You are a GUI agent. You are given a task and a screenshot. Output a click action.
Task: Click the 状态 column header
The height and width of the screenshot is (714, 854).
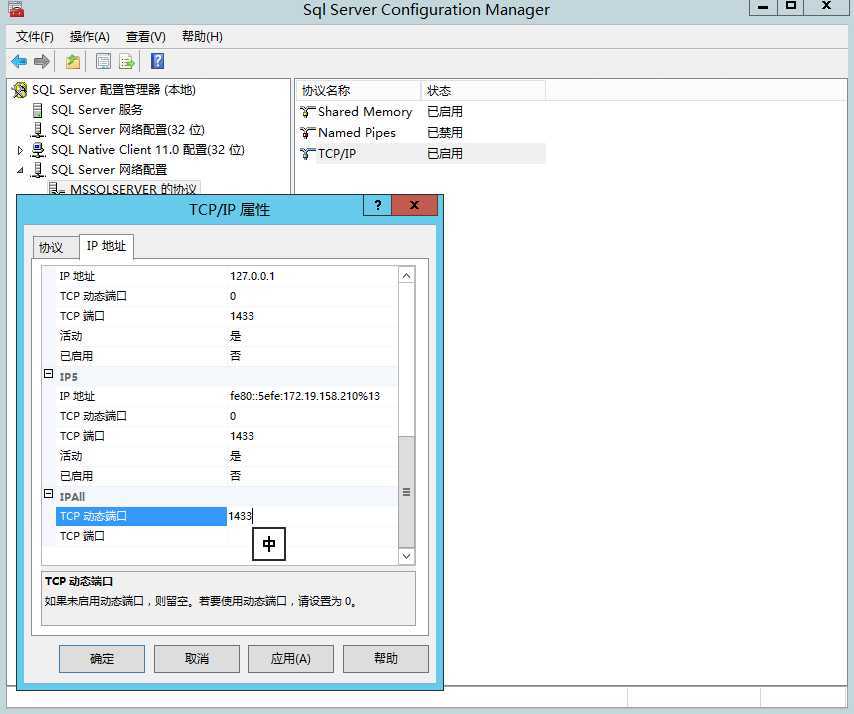coord(483,90)
